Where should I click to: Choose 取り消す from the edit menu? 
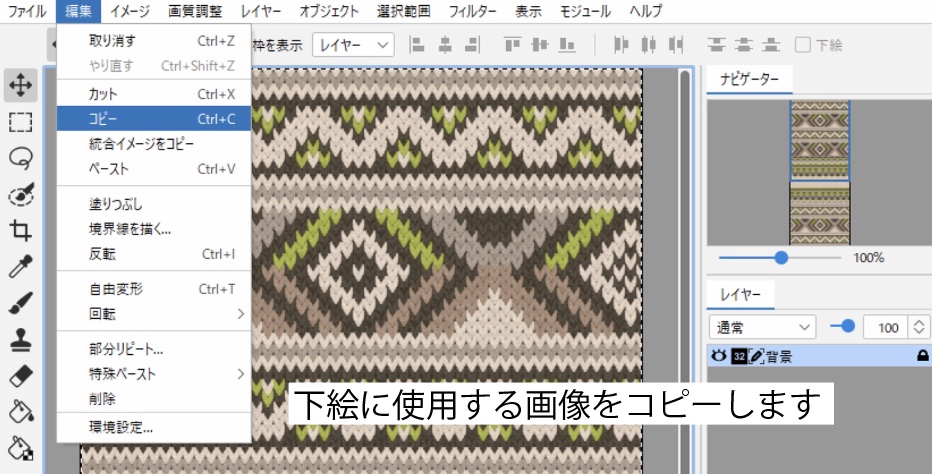click(155, 41)
